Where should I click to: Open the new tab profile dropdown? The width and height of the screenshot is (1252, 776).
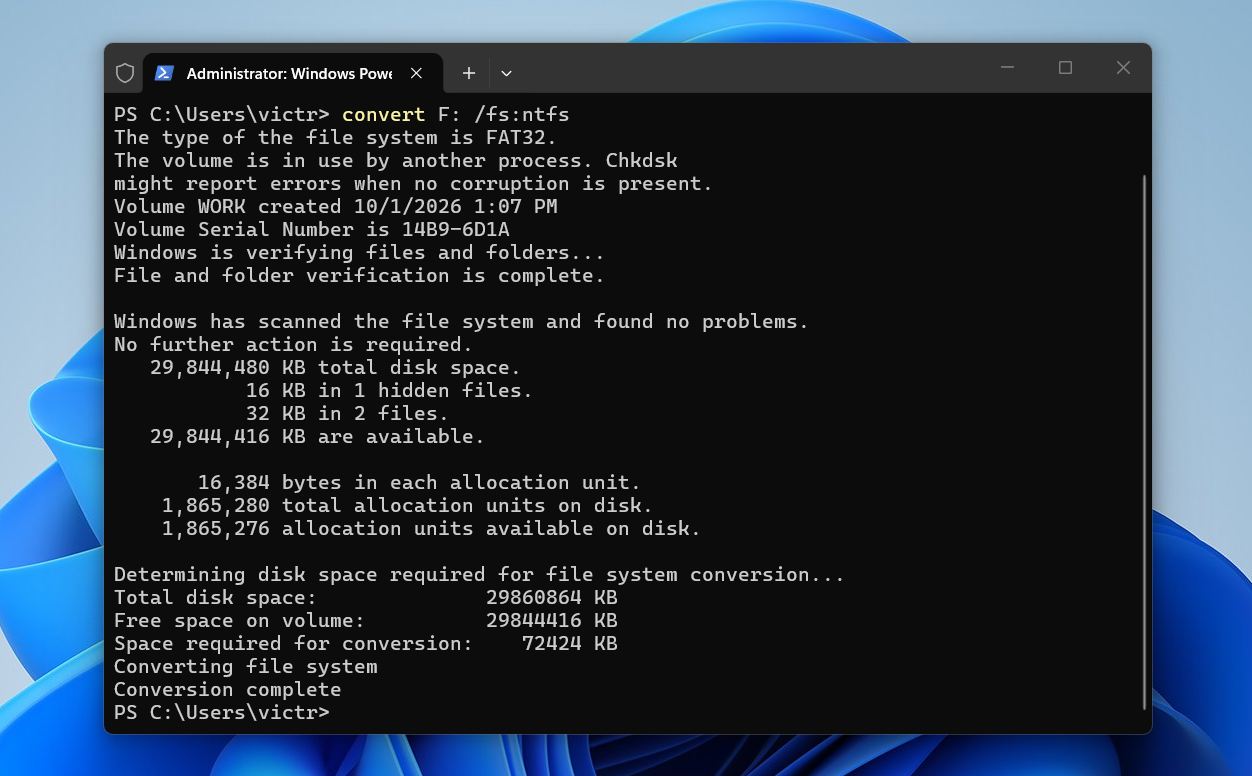(x=506, y=73)
